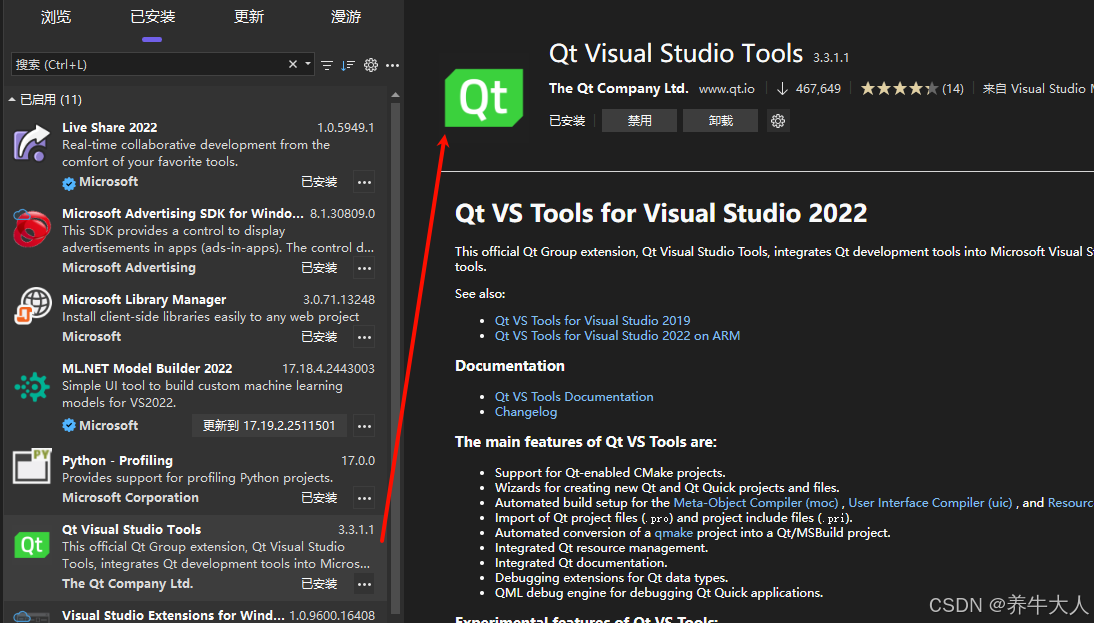Click verified badge next to Live Share Microsoft

point(68,183)
